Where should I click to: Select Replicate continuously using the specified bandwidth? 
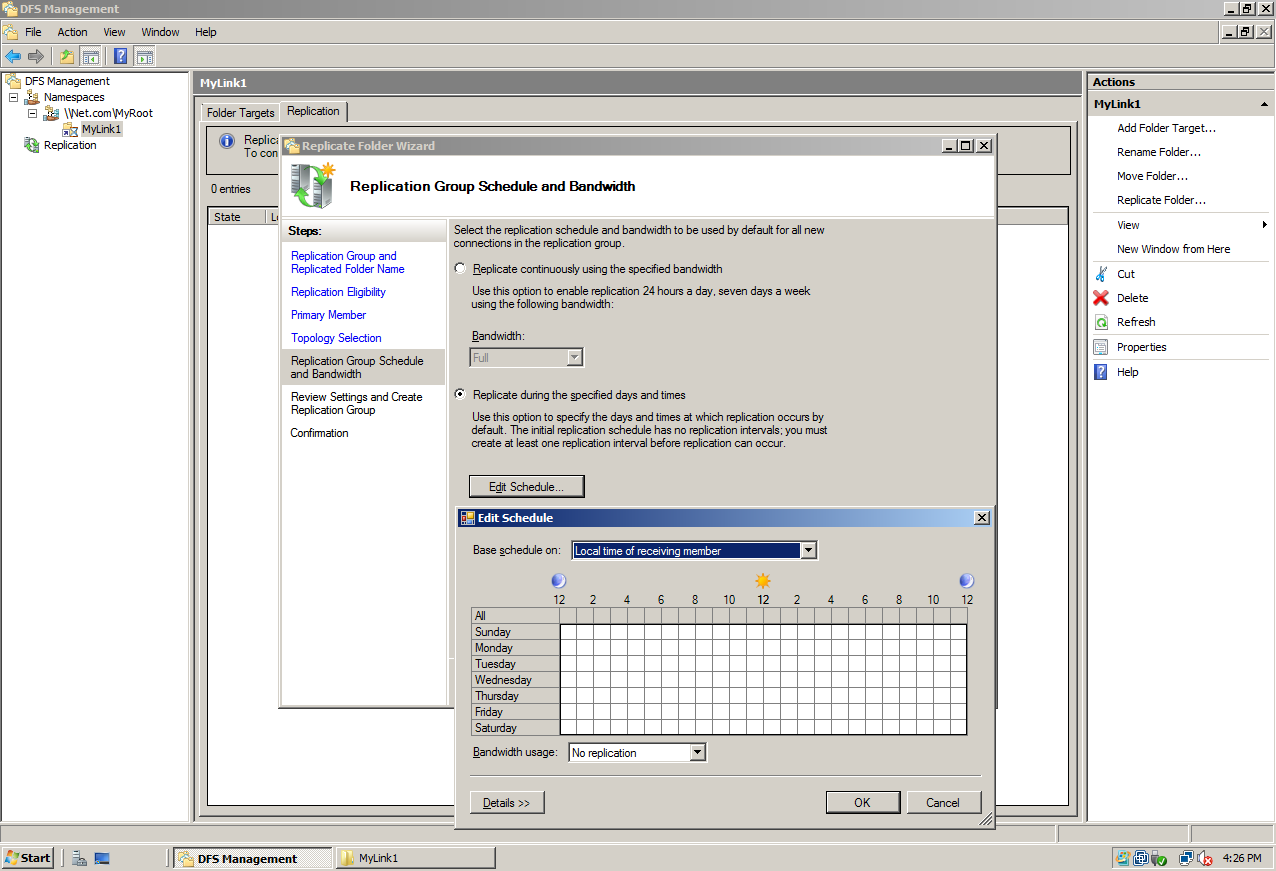tap(460, 268)
